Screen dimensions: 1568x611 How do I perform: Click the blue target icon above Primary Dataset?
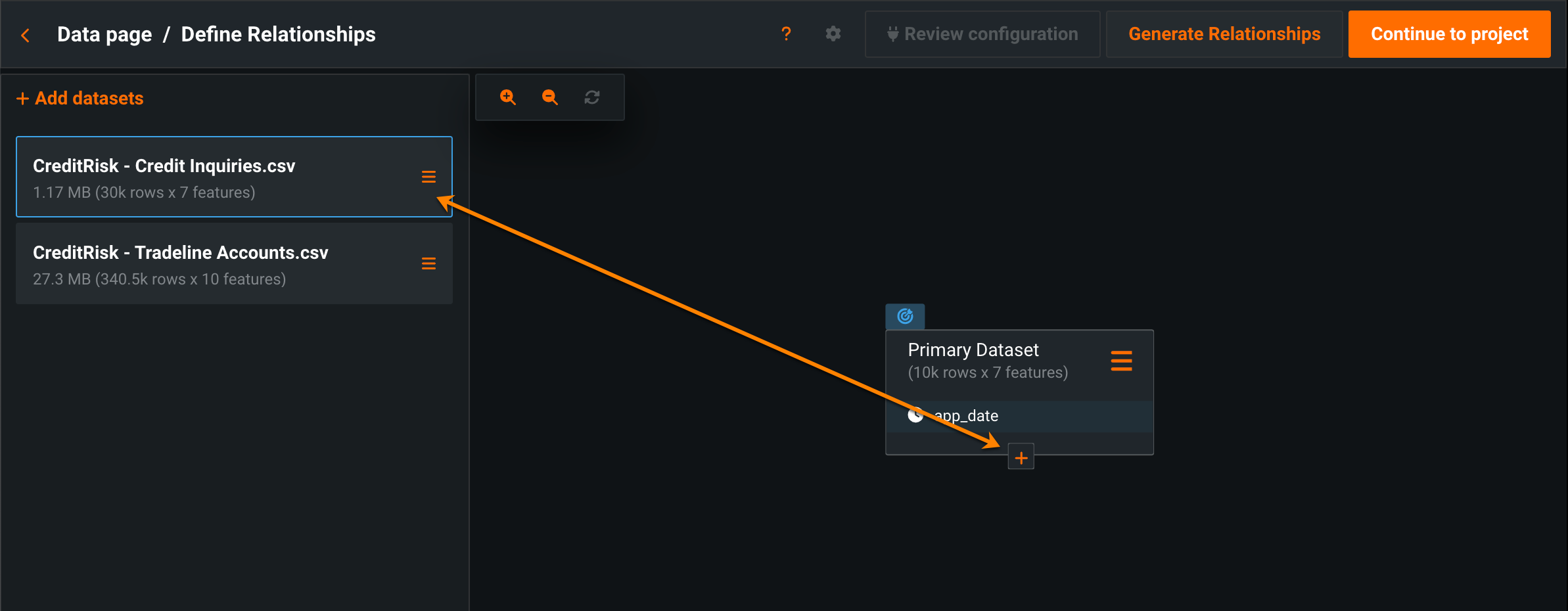(x=905, y=317)
